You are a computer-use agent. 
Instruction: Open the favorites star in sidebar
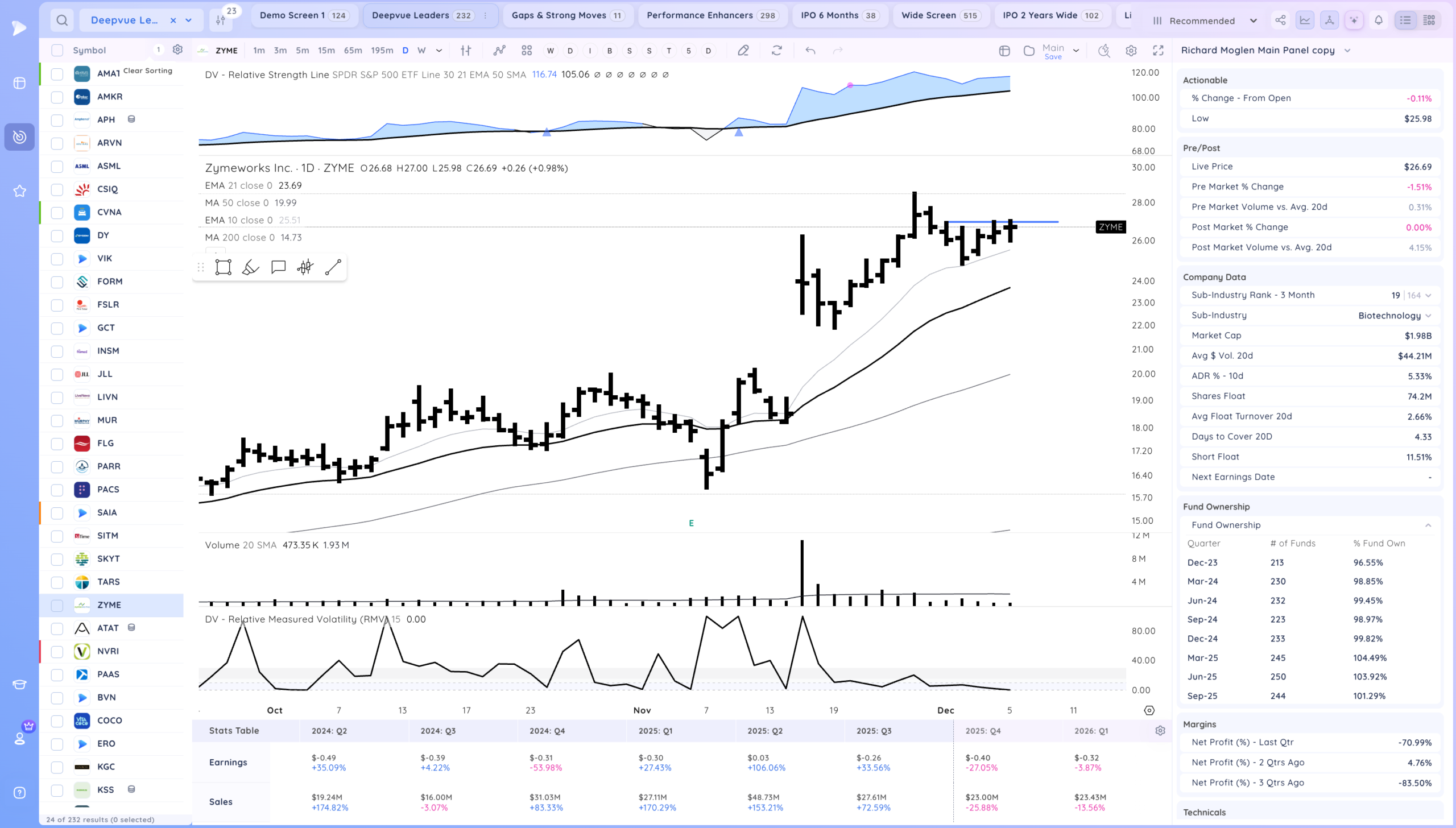[19, 191]
